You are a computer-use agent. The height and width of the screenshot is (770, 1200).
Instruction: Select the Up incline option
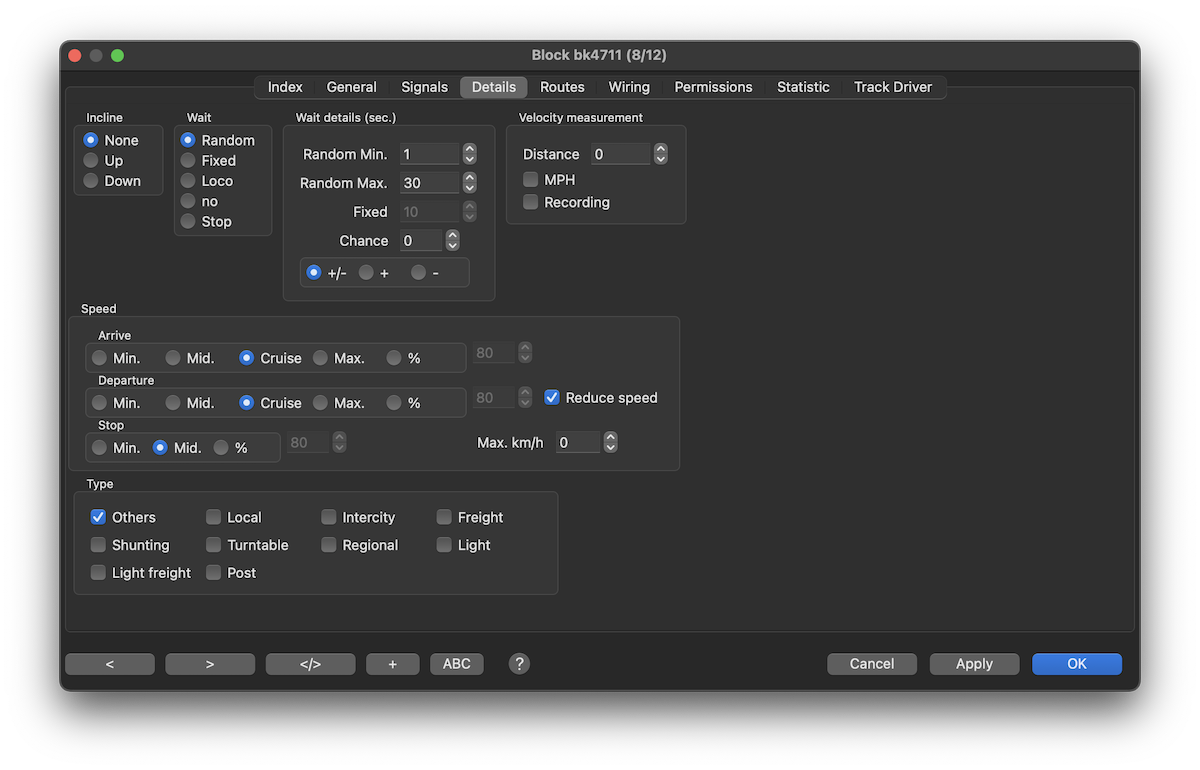point(91,161)
